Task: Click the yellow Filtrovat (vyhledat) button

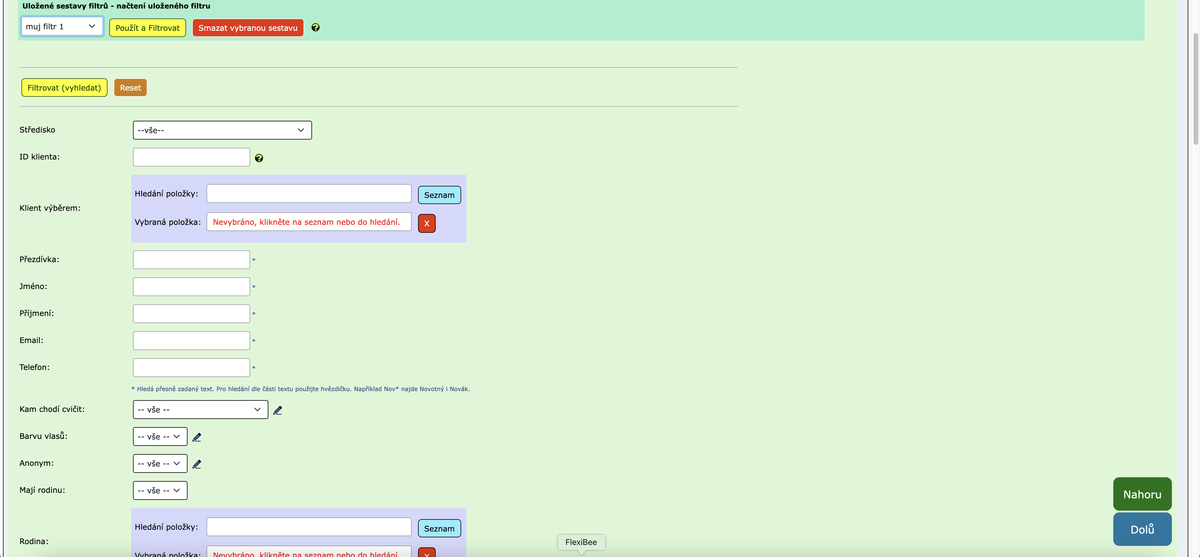Action: tap(64, 88)
